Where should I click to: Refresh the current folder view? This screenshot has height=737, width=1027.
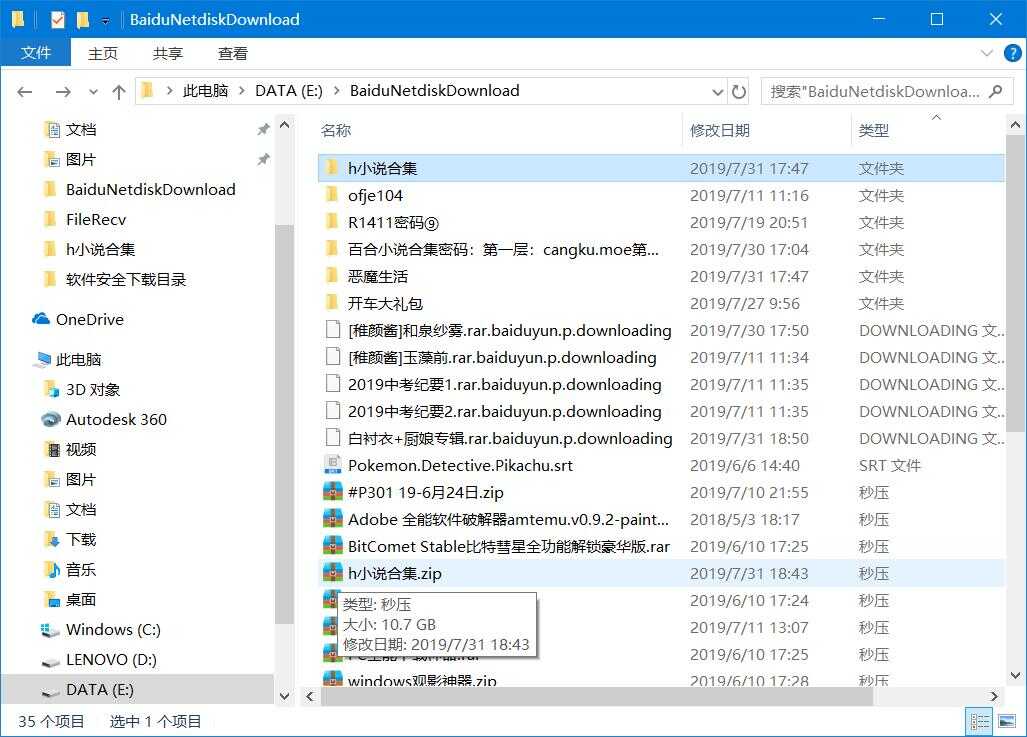coord(739,92)
